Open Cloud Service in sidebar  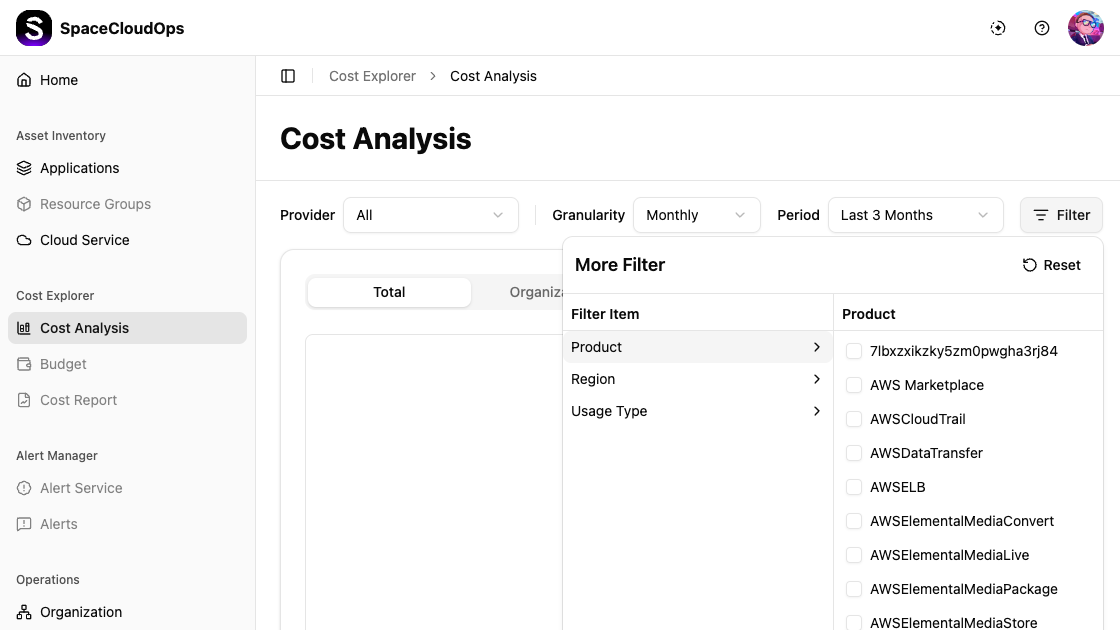click(x=84, y=240)
